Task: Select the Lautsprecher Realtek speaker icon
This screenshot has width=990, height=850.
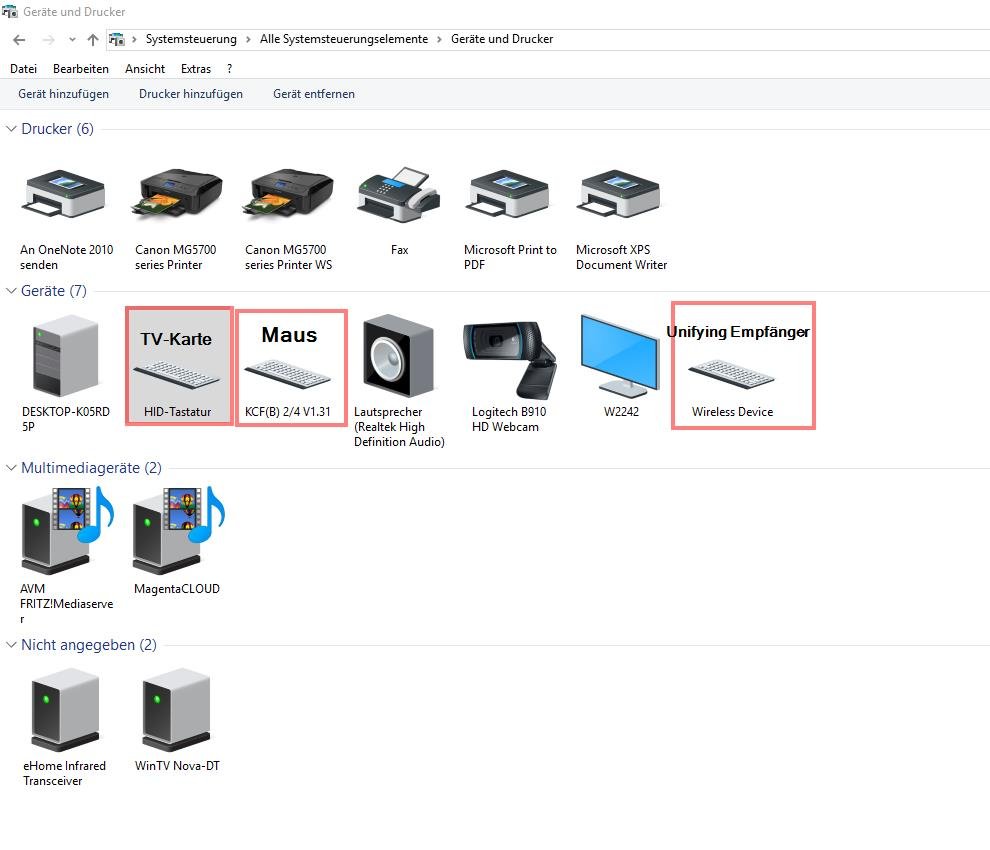Action: [x=398, y=356]
